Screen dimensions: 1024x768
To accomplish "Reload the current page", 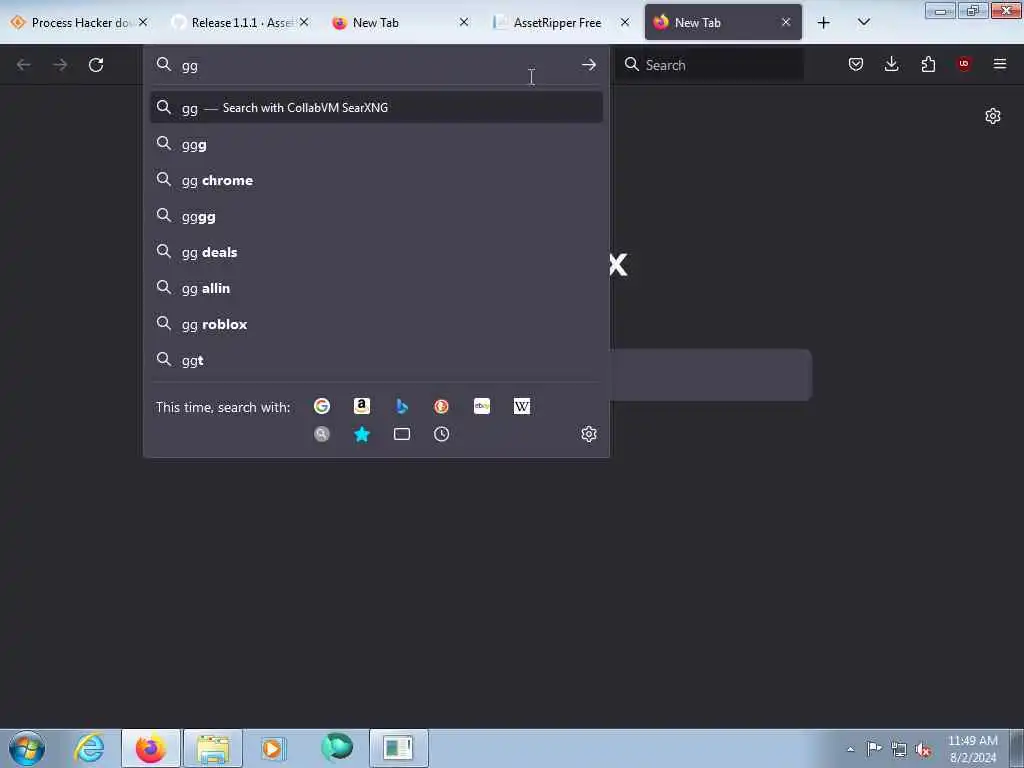I will 96,65.
